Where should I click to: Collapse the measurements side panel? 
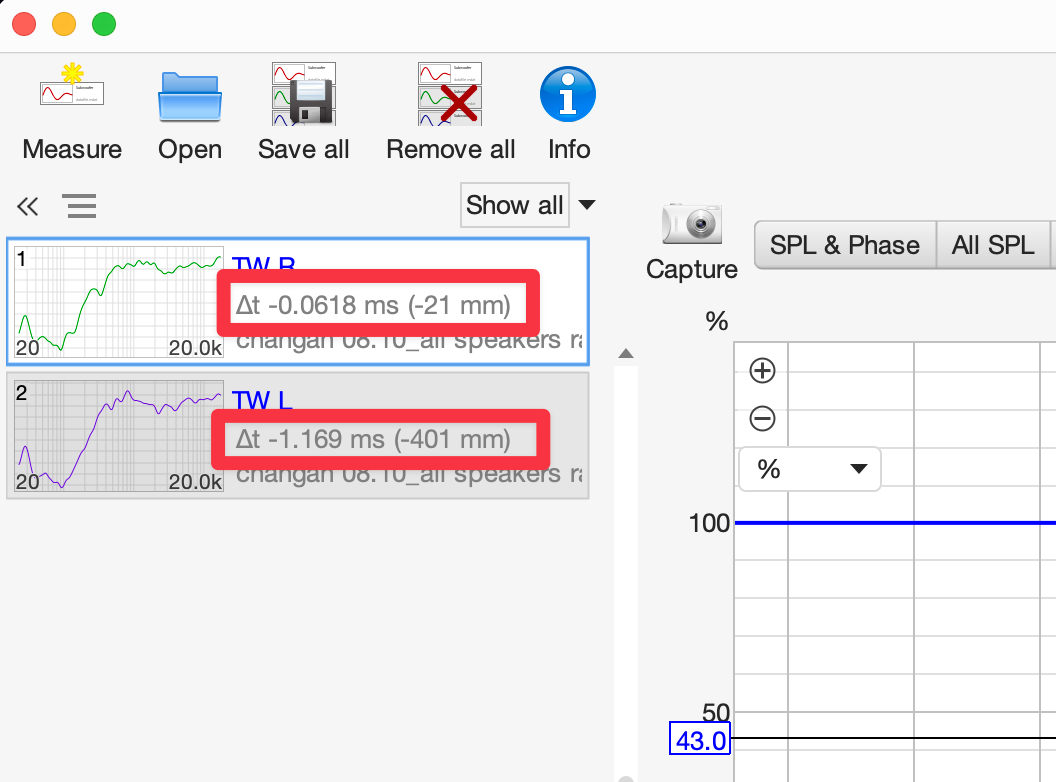pos(27,207)
